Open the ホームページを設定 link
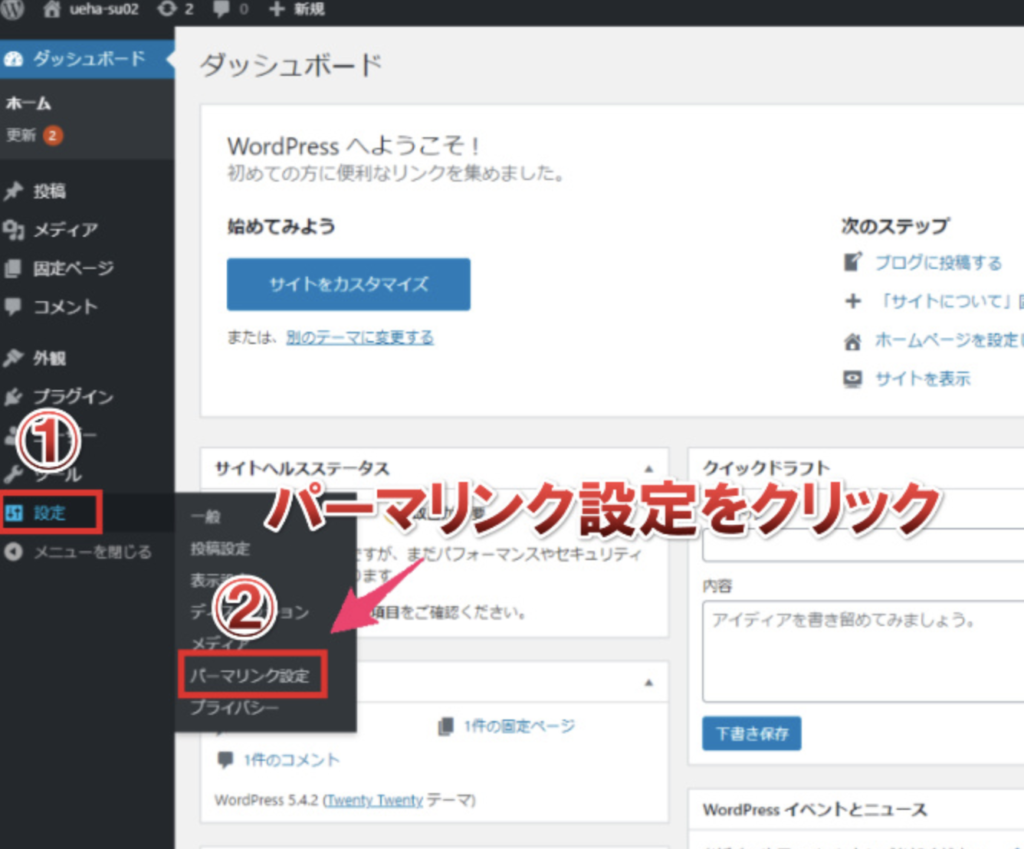Viewport: 1024px width, 849px height. (x=950, y=340)
